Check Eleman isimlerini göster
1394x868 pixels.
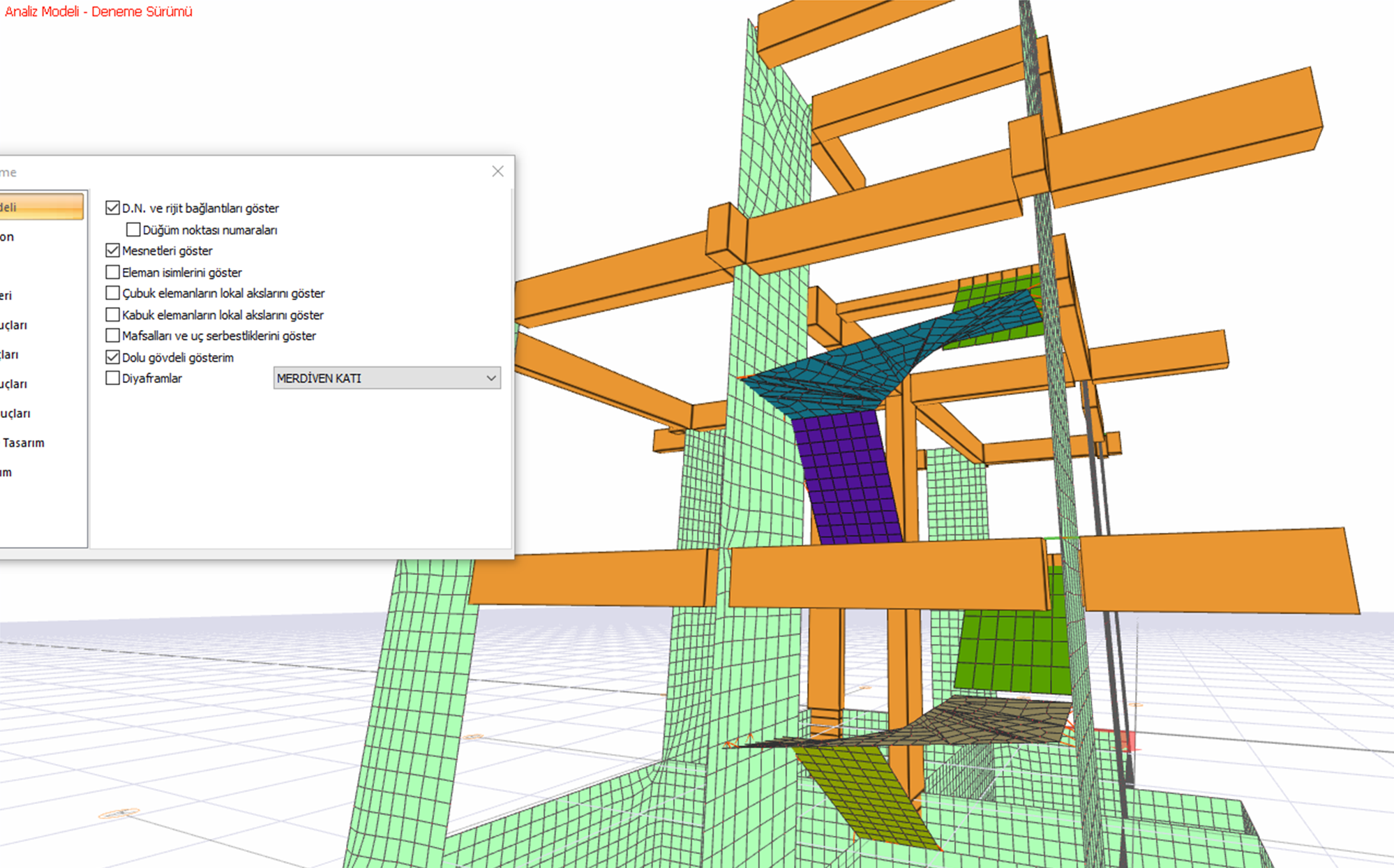112,272
